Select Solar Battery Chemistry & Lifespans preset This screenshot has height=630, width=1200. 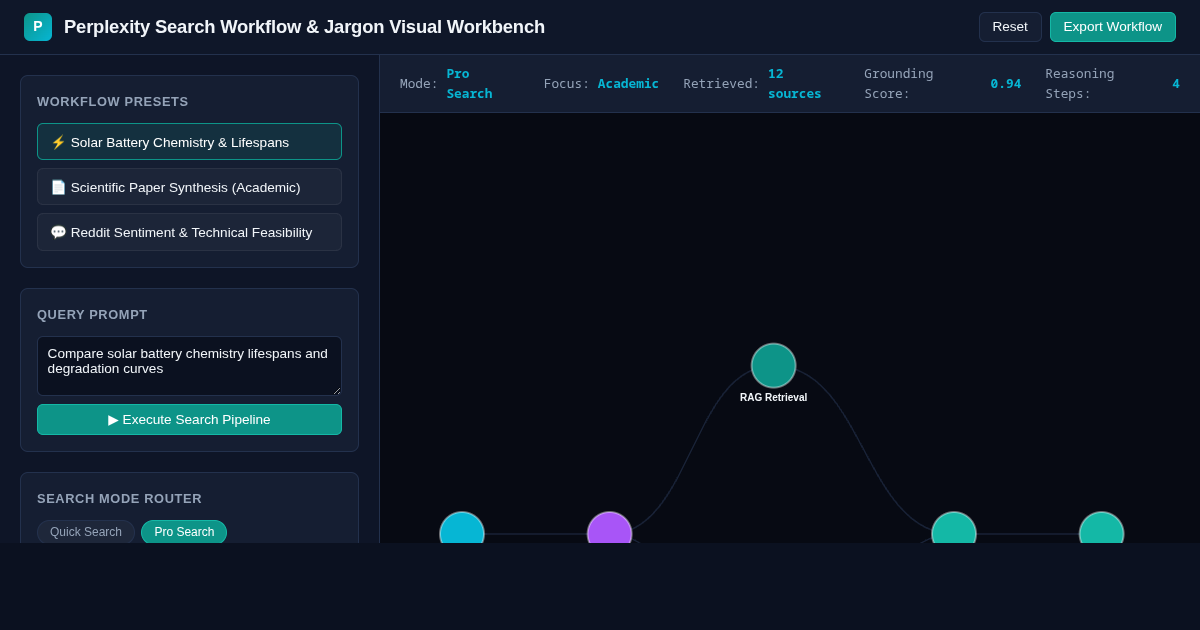[x=189, y=142]
